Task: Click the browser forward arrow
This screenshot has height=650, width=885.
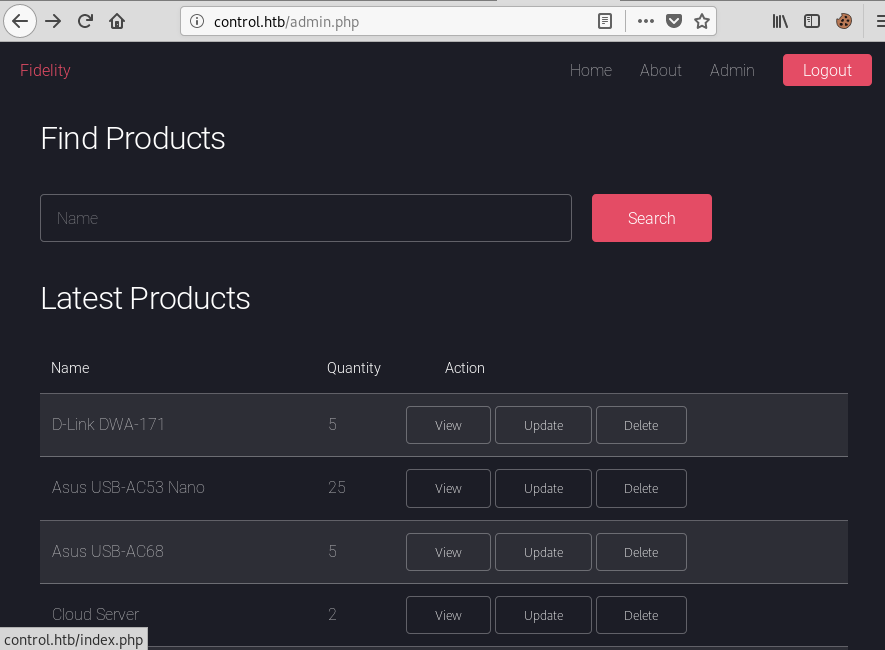Action: [53, 21]
